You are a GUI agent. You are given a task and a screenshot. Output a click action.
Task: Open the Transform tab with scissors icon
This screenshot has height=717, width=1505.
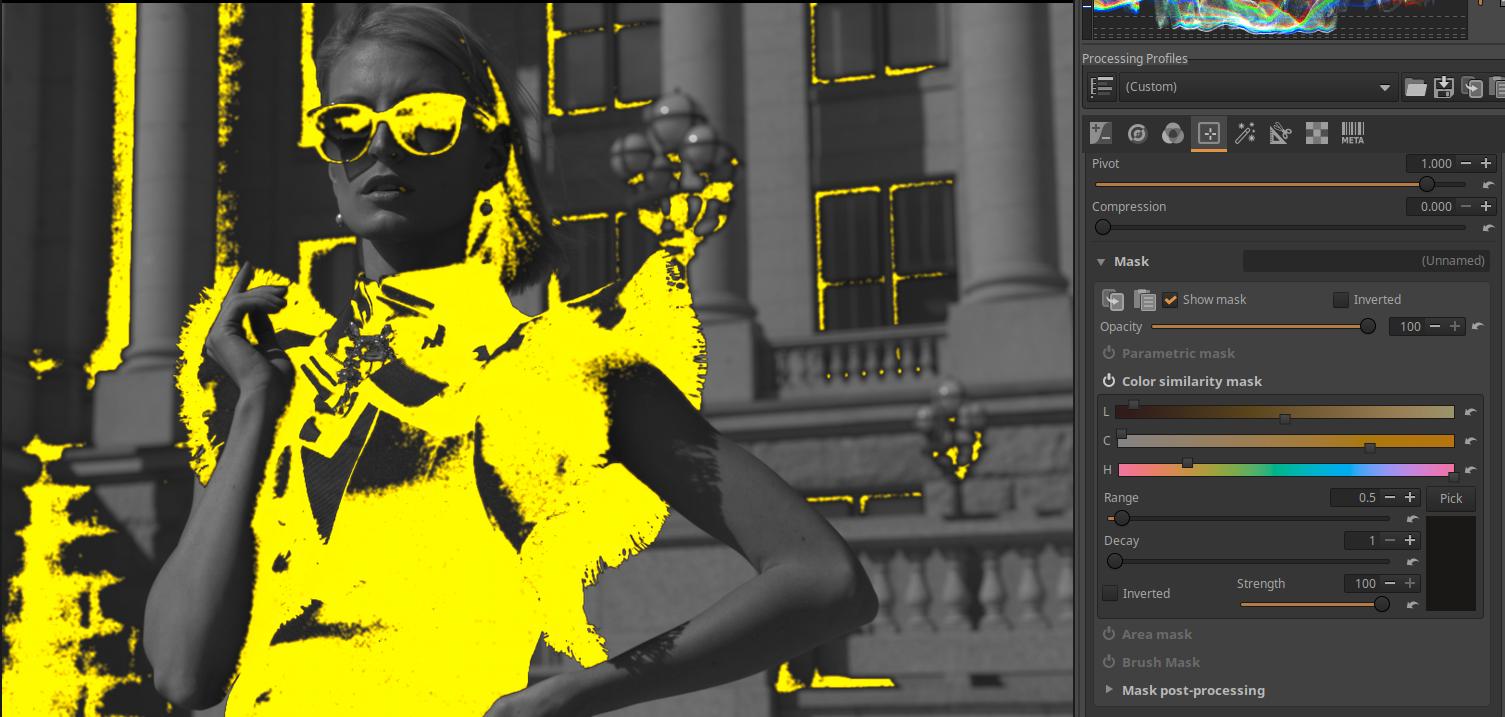[x=1281, y=133]
